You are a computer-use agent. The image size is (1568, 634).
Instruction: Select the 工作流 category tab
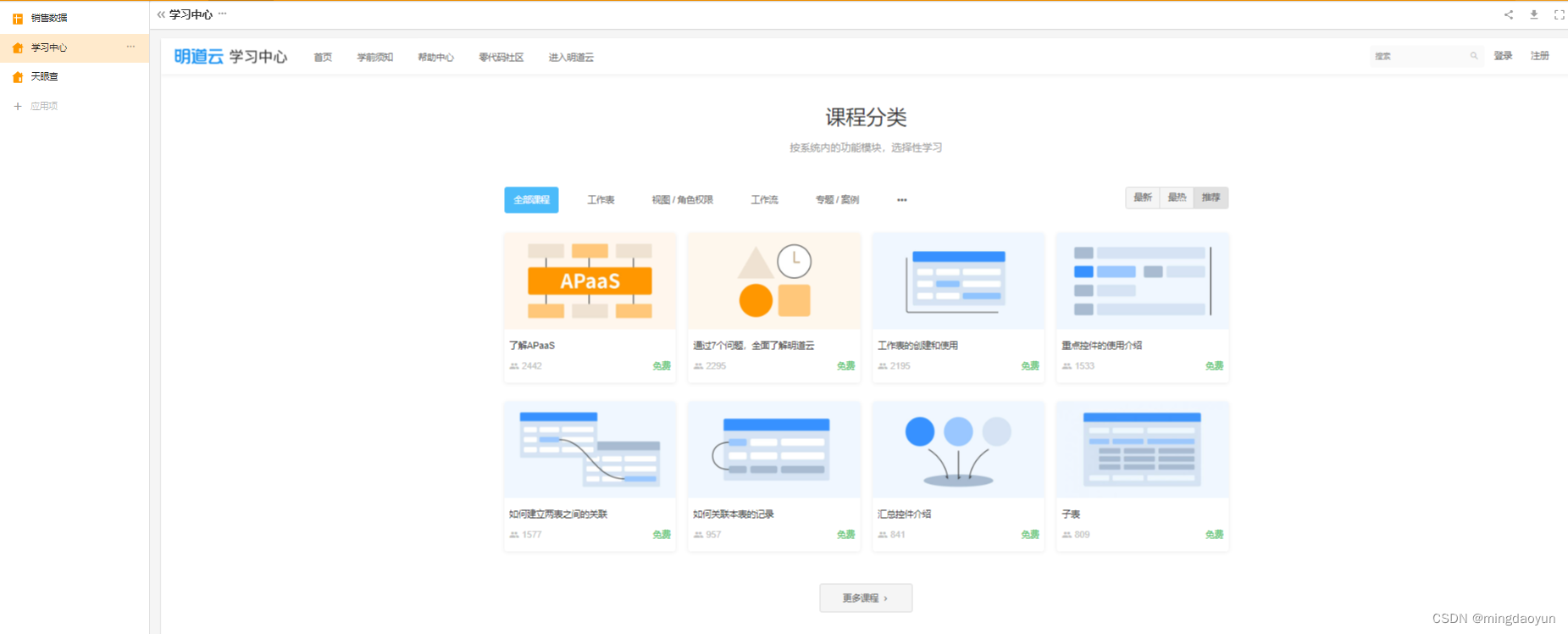765,200
